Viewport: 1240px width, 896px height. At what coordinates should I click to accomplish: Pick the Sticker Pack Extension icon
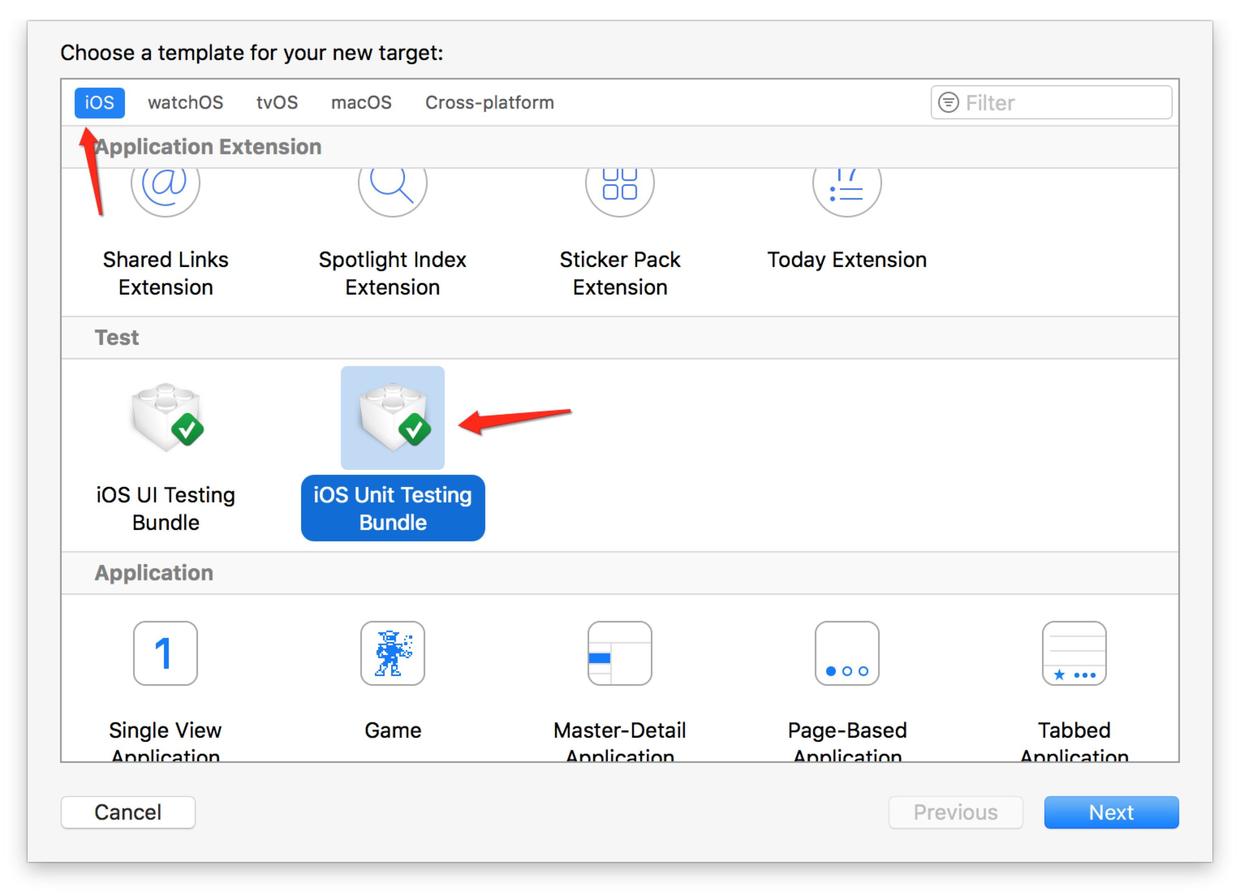pos(619,192)
